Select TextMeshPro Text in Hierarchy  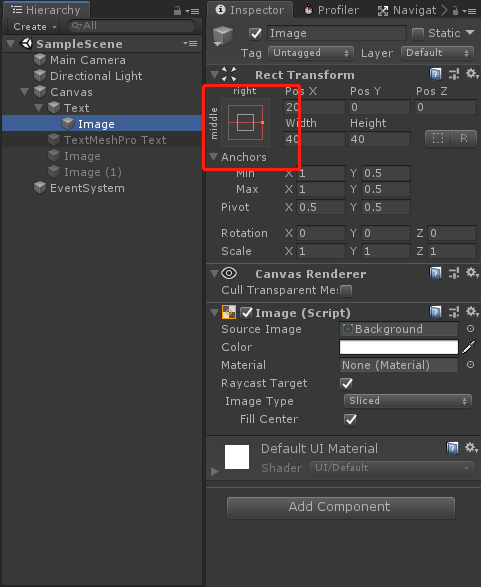click(x=115, y=140)
